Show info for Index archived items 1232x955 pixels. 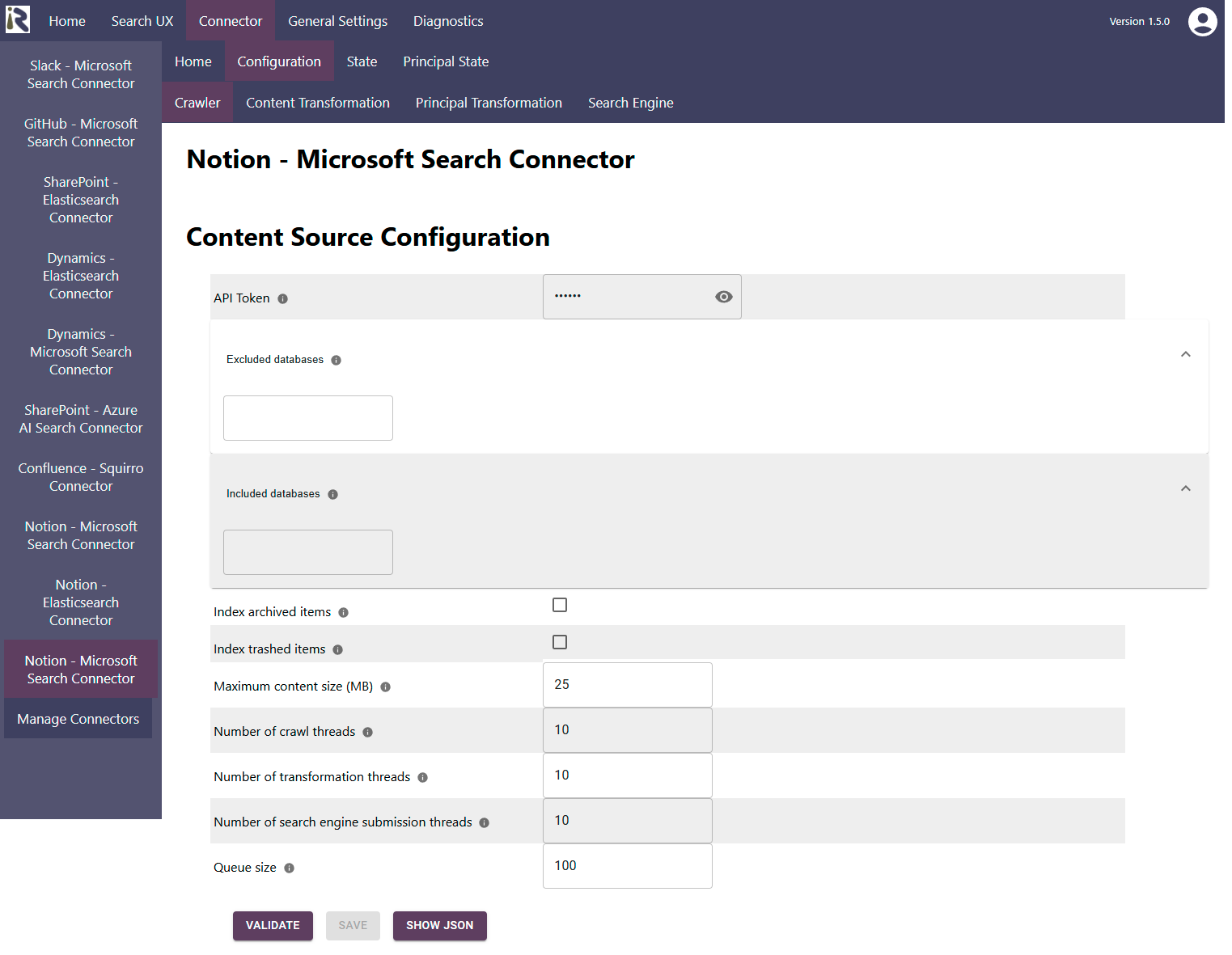(343, 612)
